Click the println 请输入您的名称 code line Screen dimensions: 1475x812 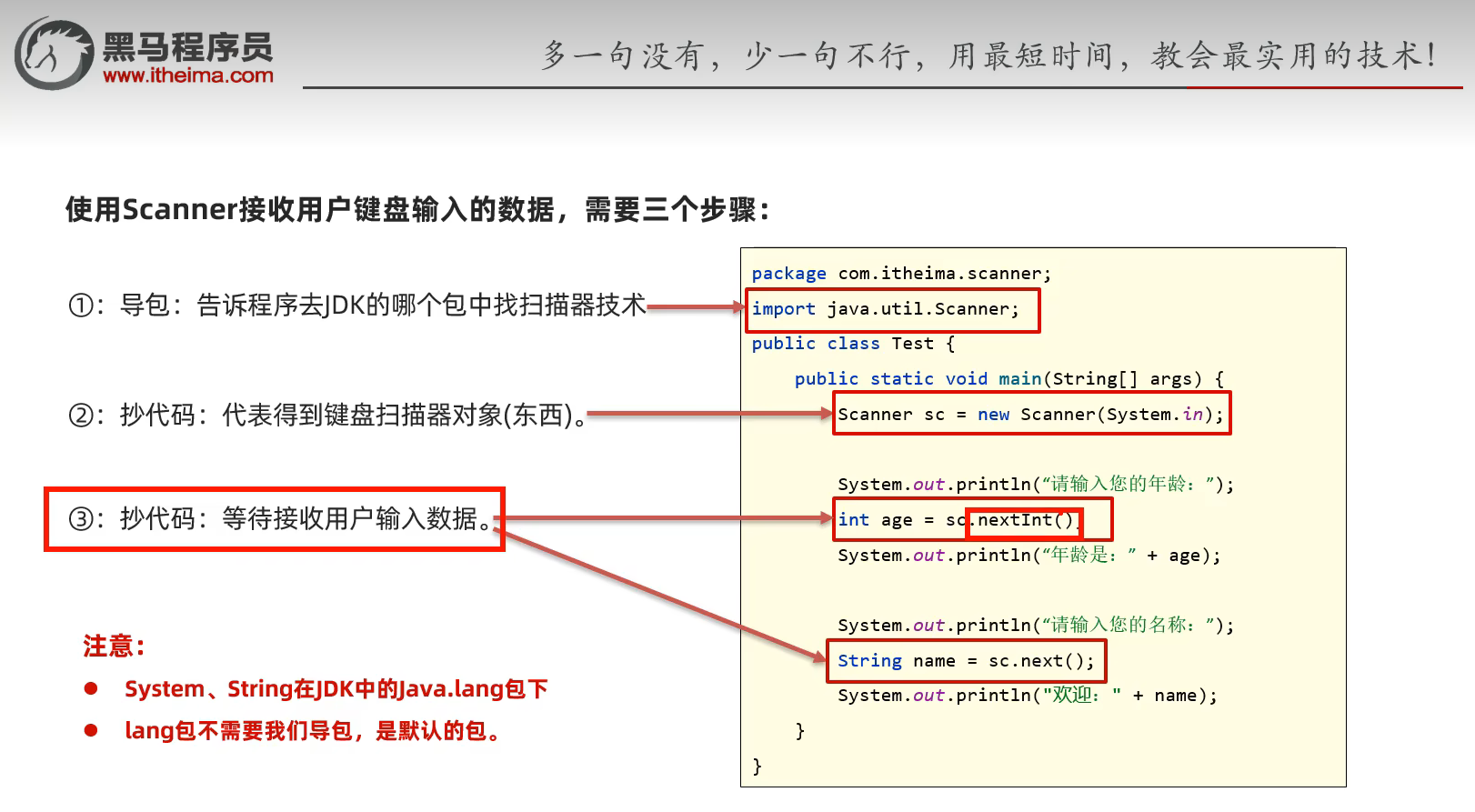(1036, 626)
